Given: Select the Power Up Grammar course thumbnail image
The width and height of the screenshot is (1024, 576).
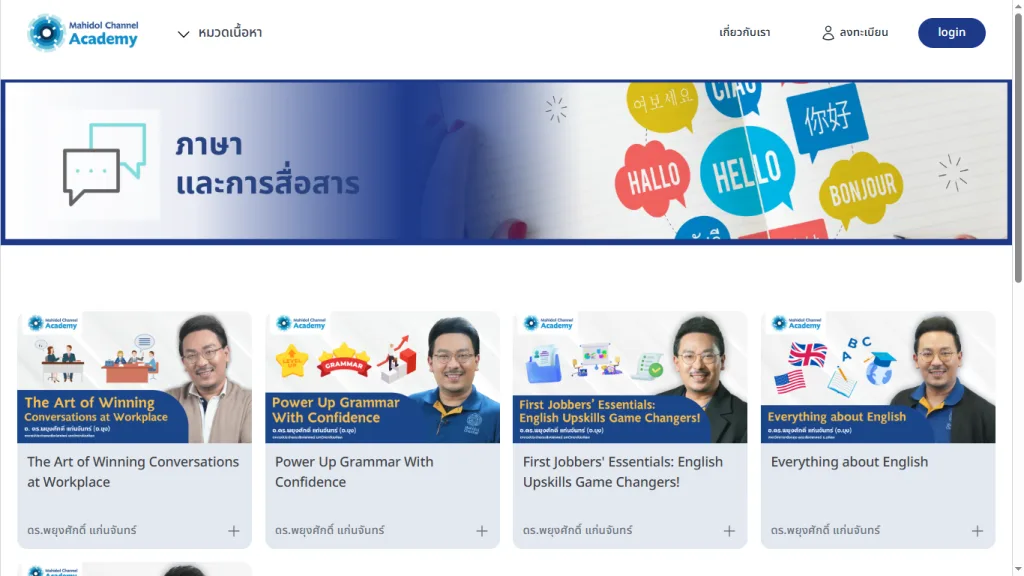Looking at the screenshot, I should pos(382,377).
